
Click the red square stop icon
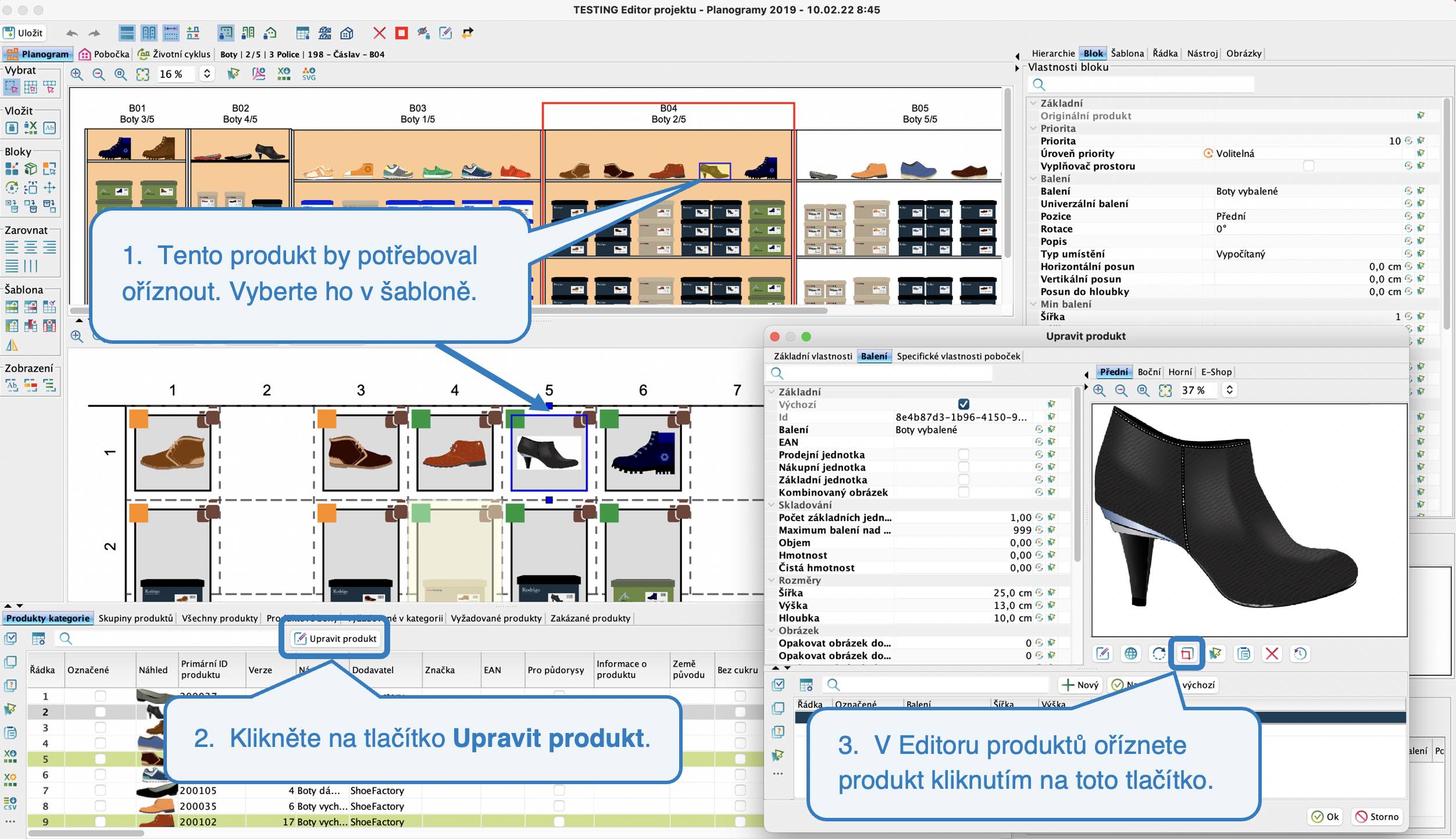point(401,33)
